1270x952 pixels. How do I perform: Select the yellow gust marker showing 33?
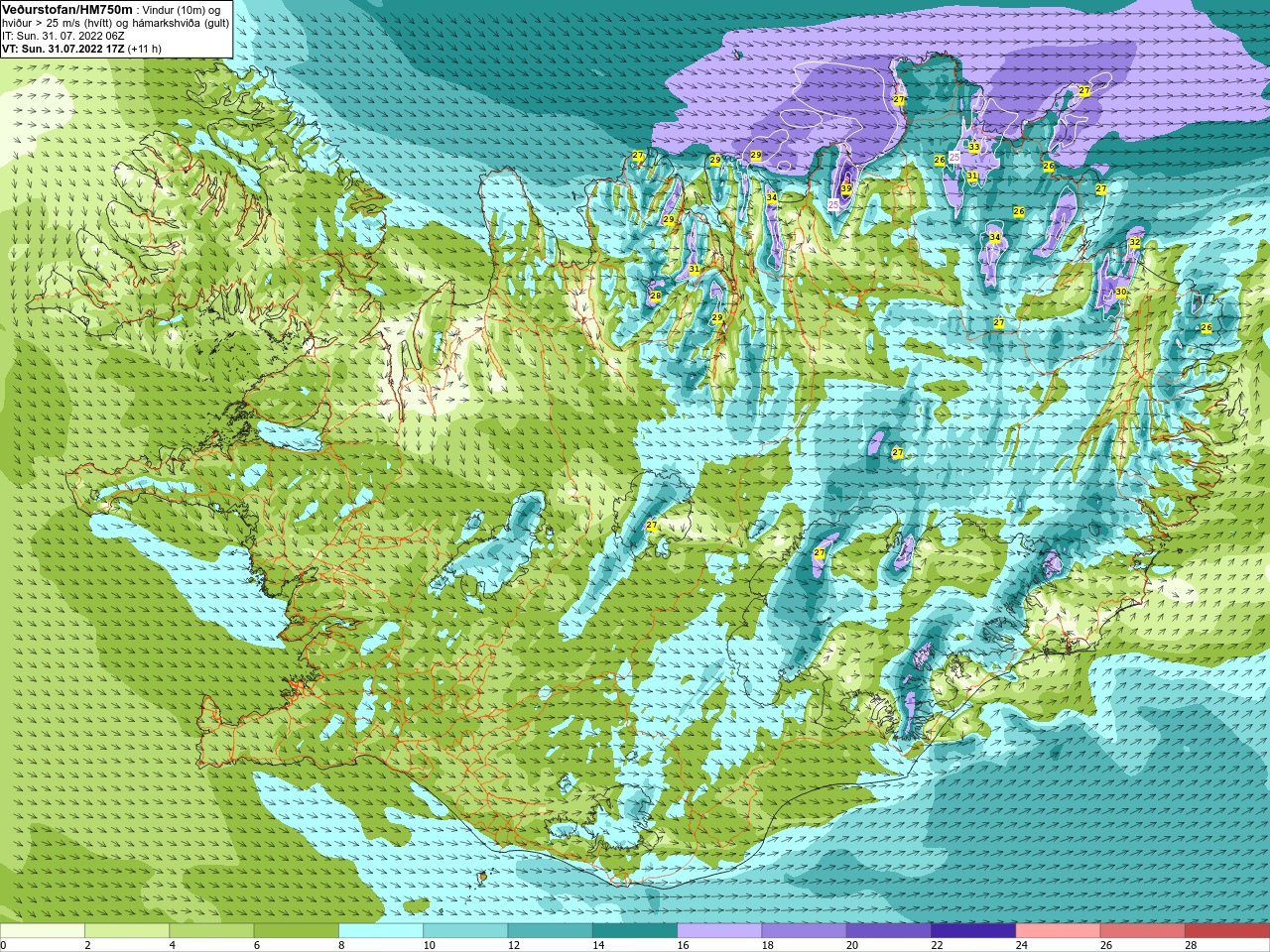(x=974, y=148)
